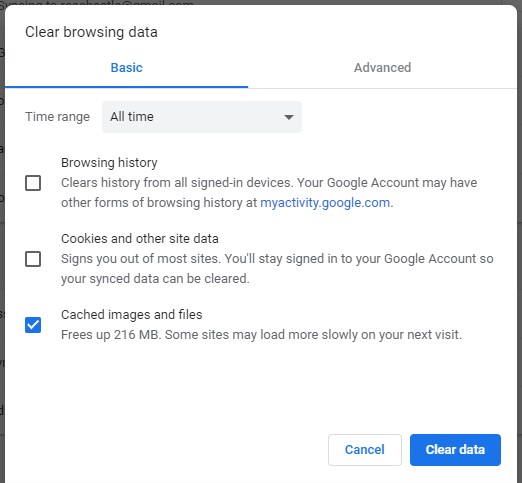
Task: Enable the Browsing history checkbox
Action: pos(33,183)
